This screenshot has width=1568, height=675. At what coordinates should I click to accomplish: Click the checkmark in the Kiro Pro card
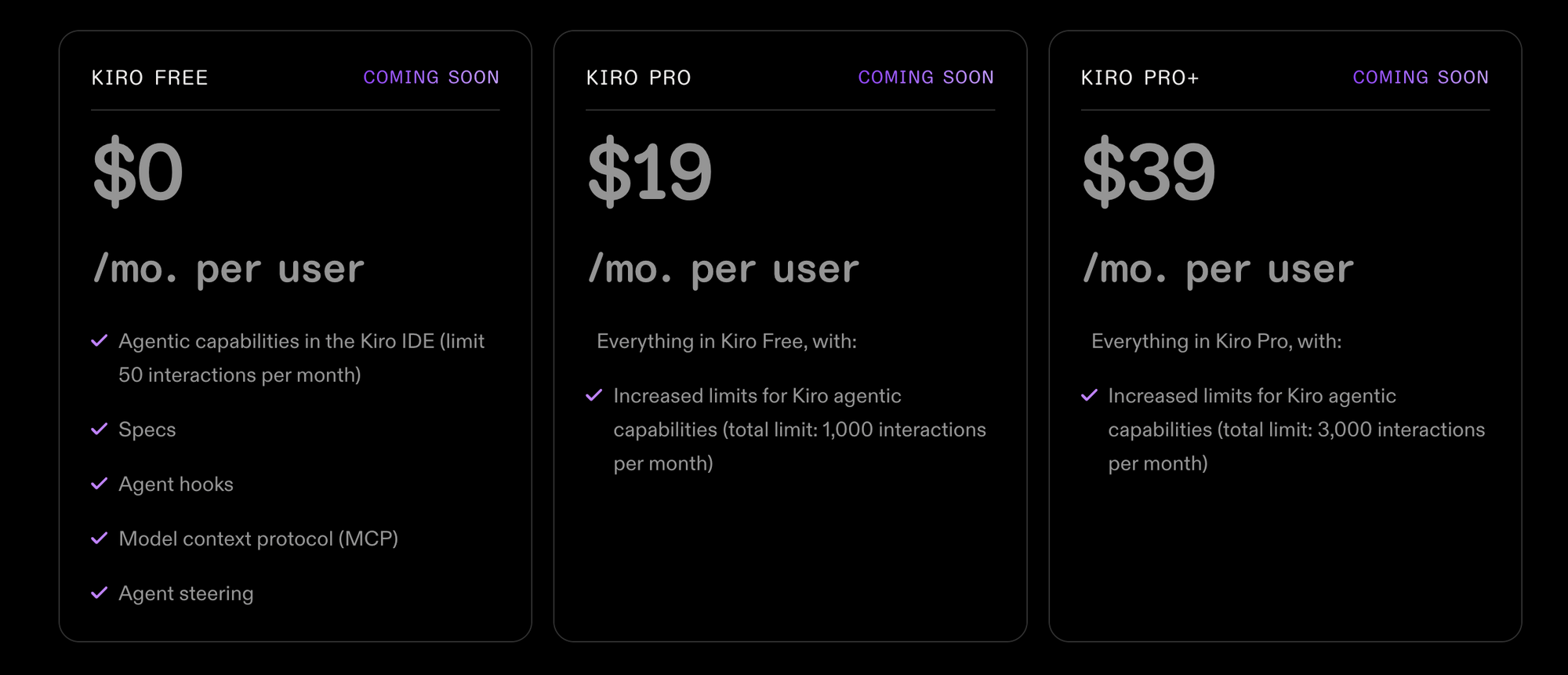pos(594,395)
